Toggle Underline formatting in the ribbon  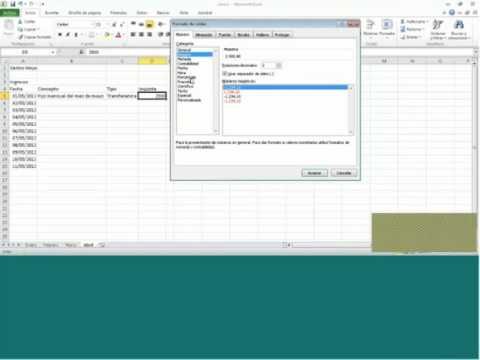(x=76, y=35)
